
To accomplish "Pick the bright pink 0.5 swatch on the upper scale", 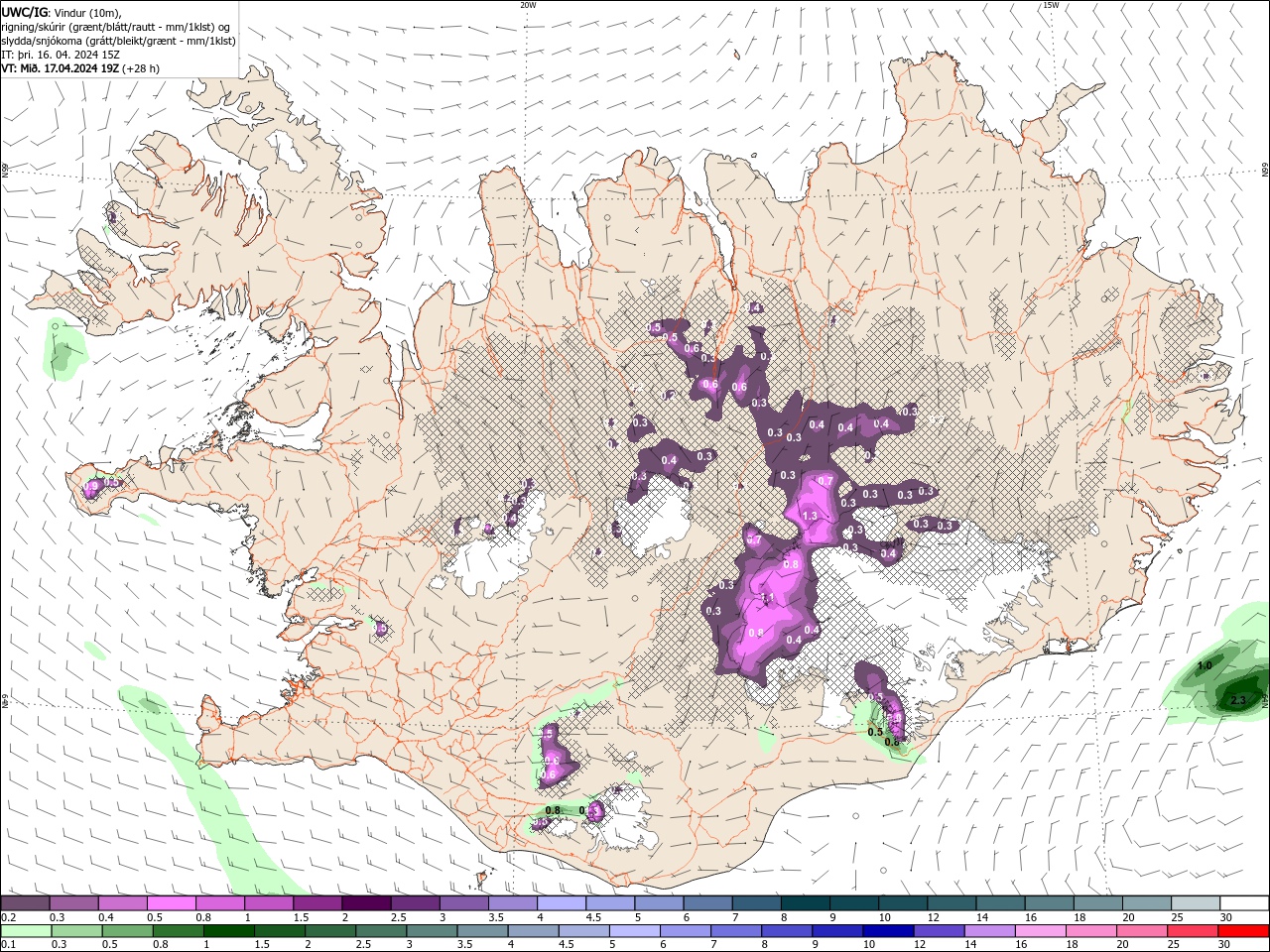I will pos(171,902).
